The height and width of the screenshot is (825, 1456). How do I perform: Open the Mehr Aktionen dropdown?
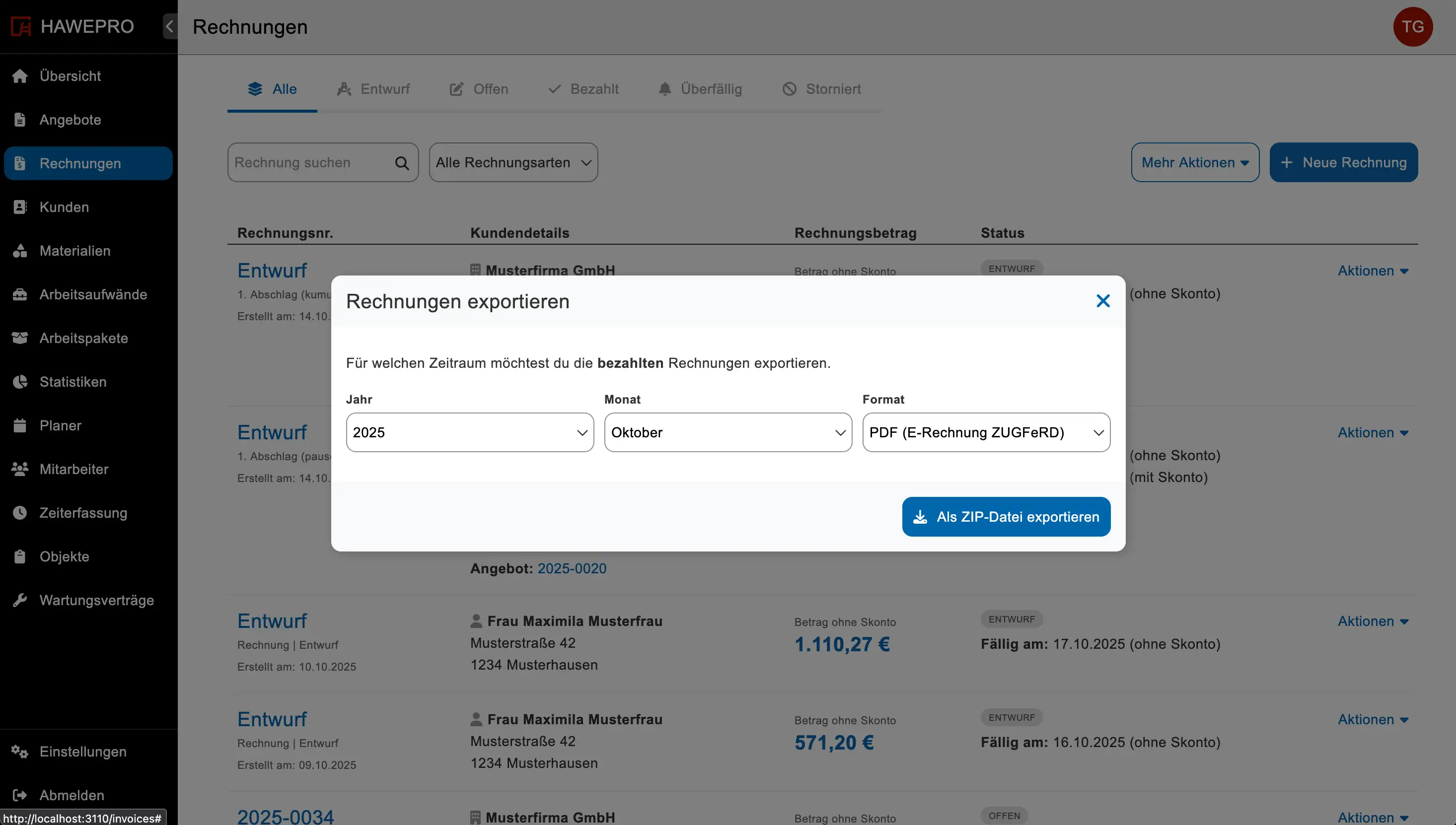1195,163
